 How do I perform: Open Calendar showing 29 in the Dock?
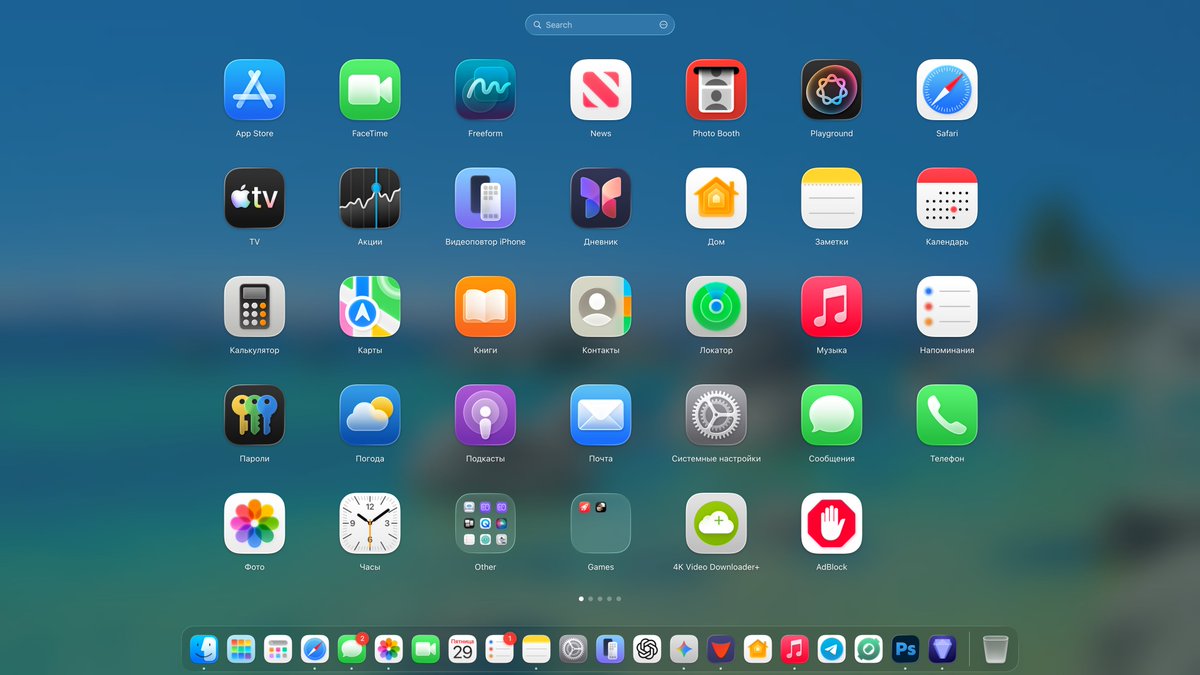coord(462,649)
